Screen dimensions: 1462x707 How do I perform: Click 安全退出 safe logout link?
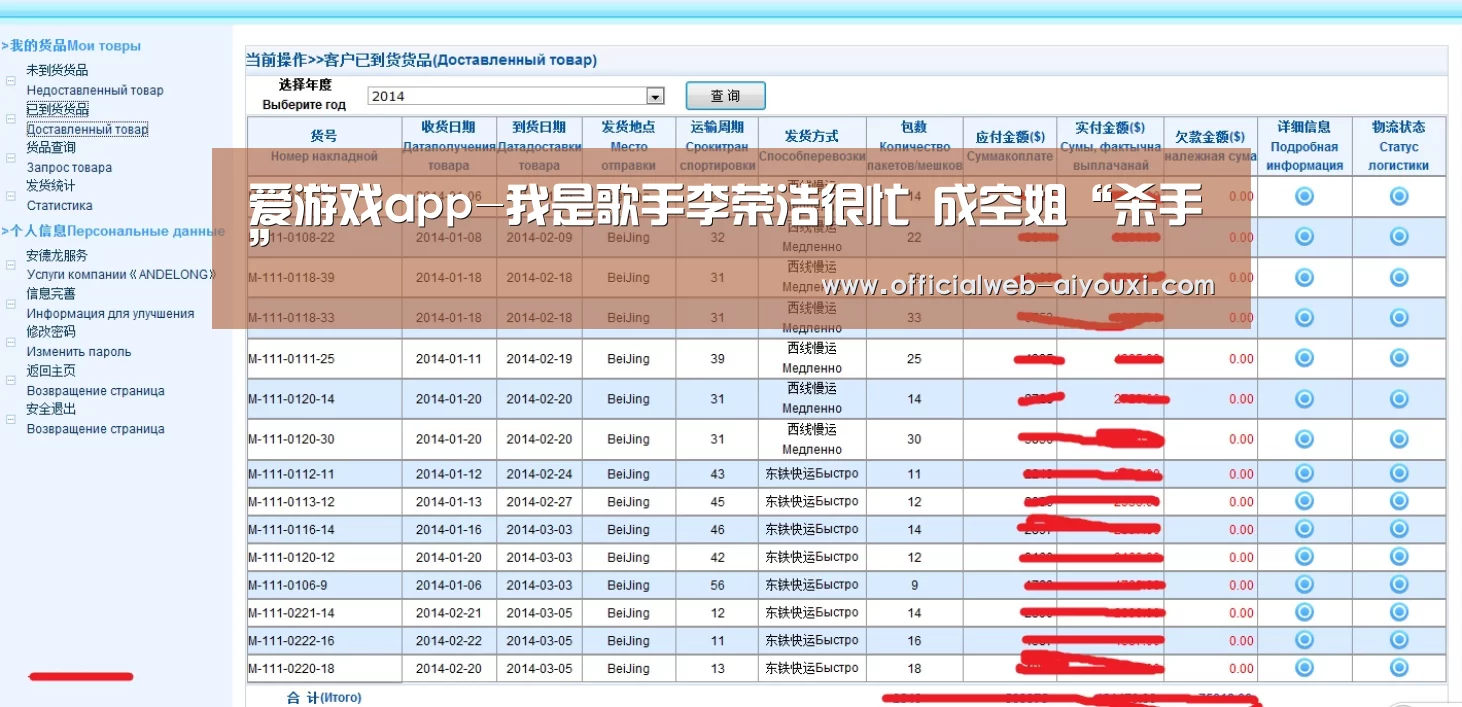point(95,418)
